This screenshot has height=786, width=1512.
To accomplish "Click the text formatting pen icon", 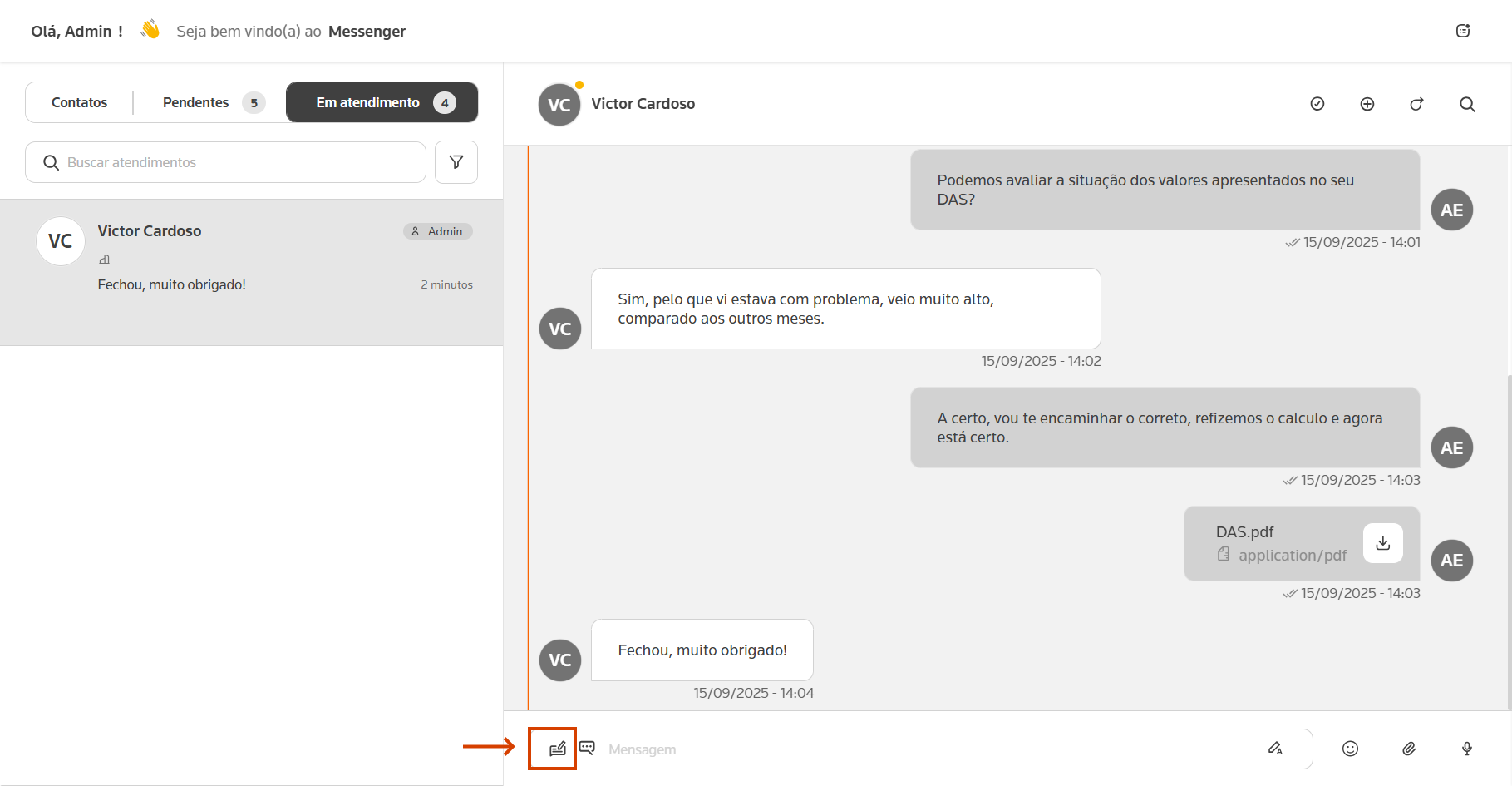I will 1275,749.
